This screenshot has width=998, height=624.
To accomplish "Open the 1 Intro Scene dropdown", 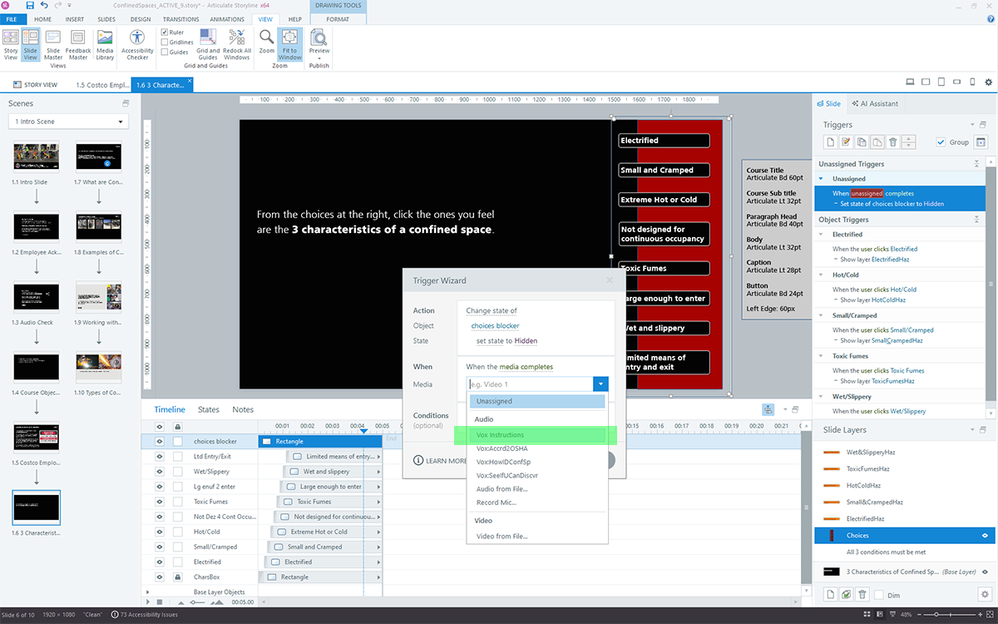I will tap(68, 122).
